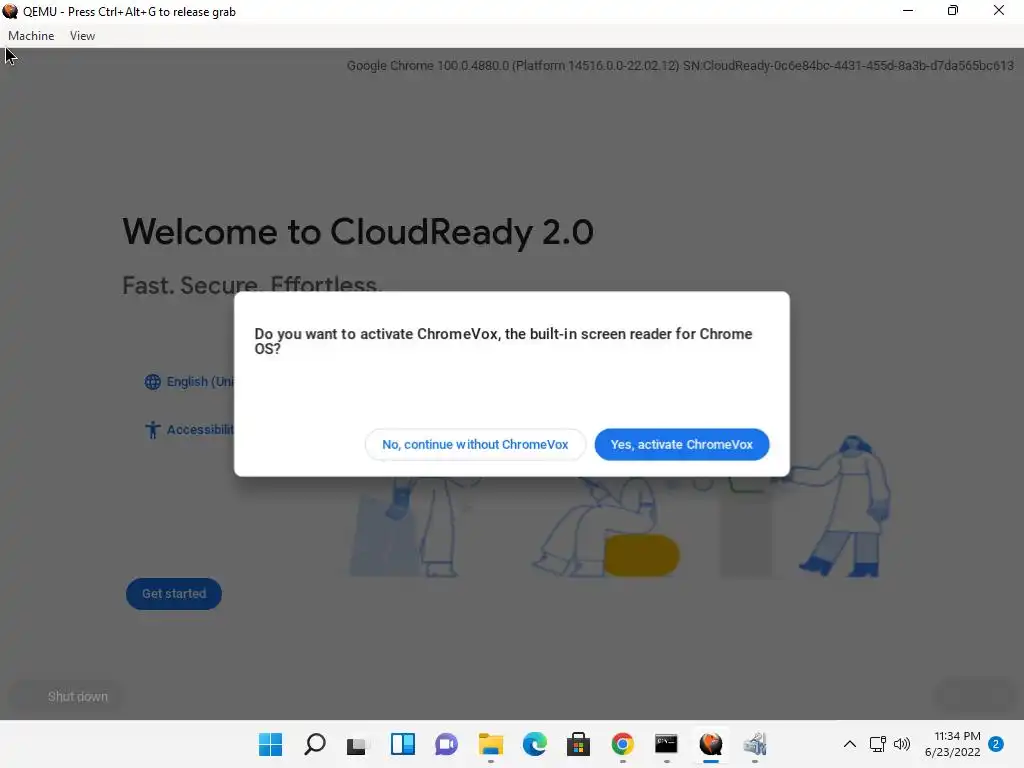Image resolution: width=1024 pixels, height=768 pixels.
Task: Choose No, continue without ChromeVox
Action: tap(475, 444)
